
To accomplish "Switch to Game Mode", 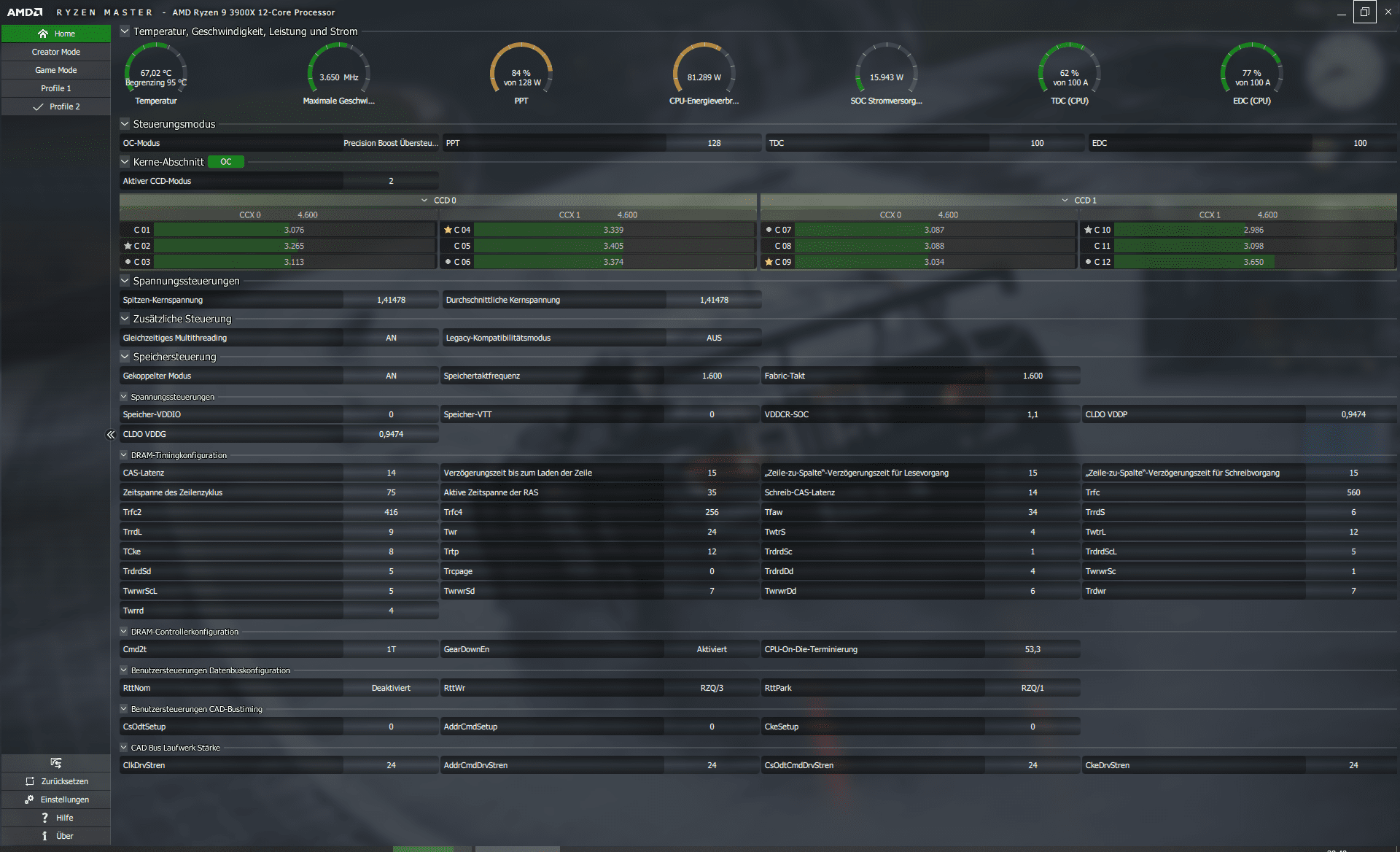I will 56,70.
